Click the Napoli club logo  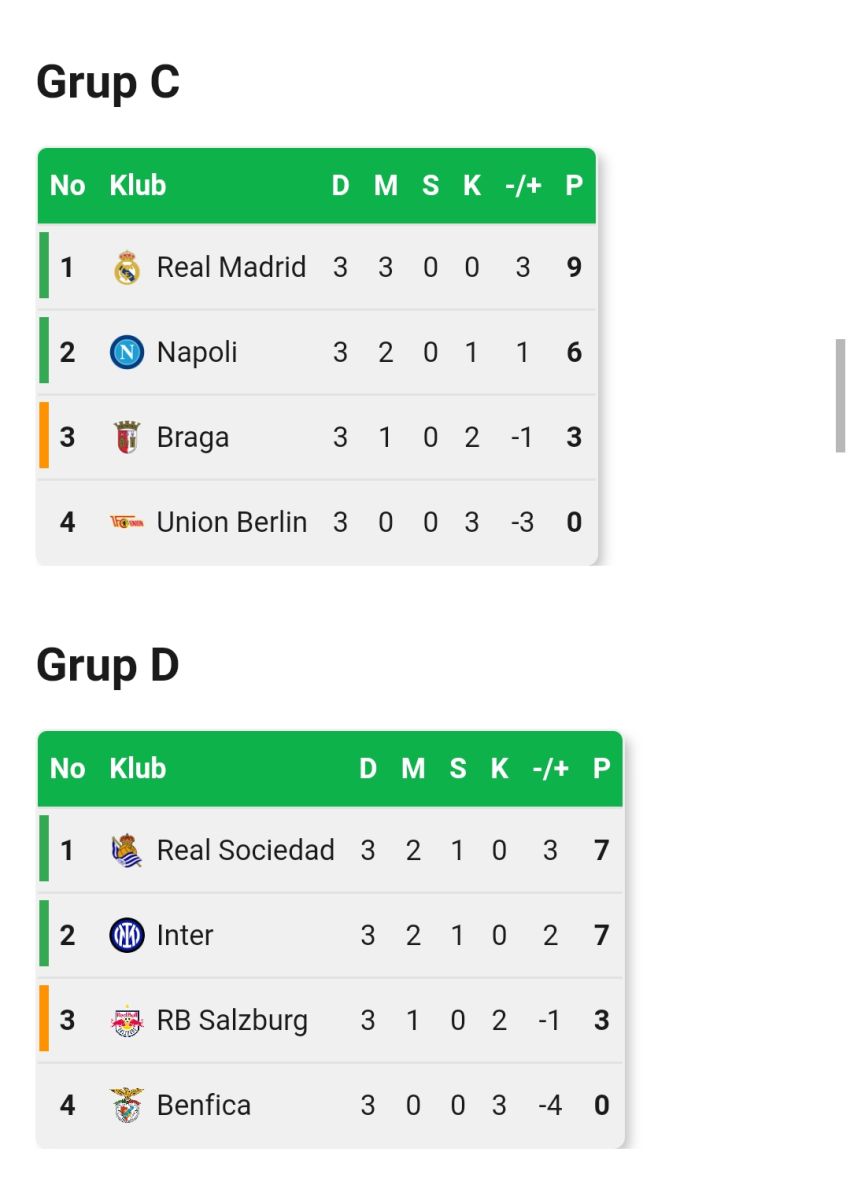coord(127,352)
